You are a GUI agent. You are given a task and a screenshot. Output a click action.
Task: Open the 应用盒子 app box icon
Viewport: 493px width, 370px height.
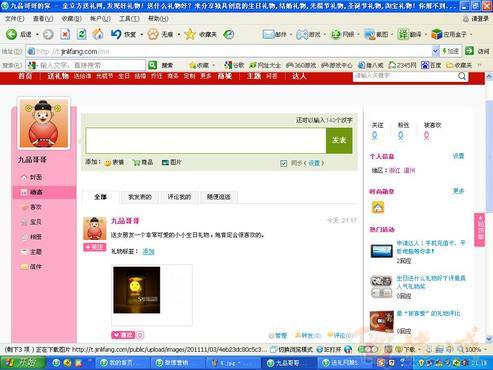[437, 34]
